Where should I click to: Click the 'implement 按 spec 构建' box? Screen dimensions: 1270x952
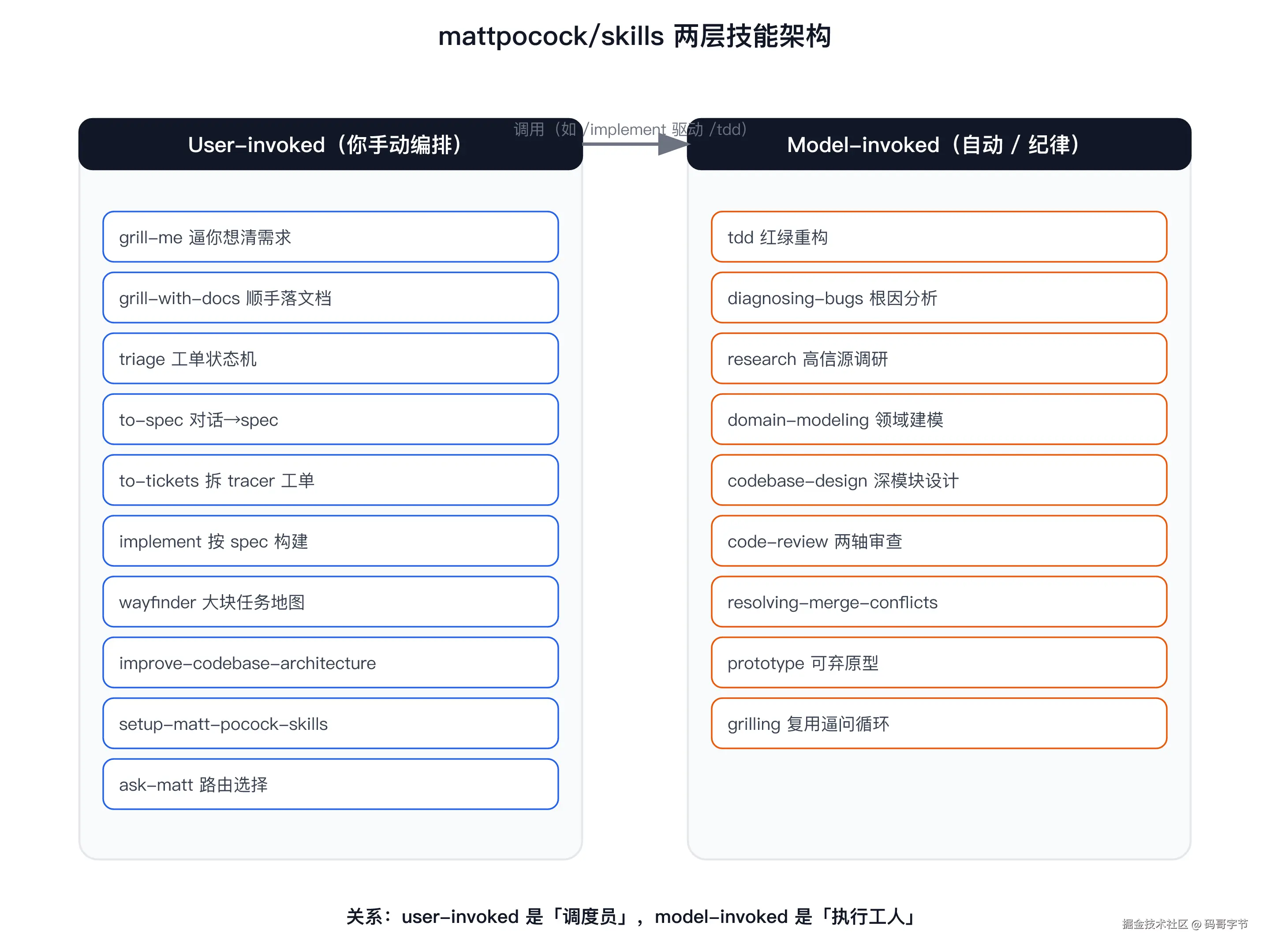click(x=331, y=541)
